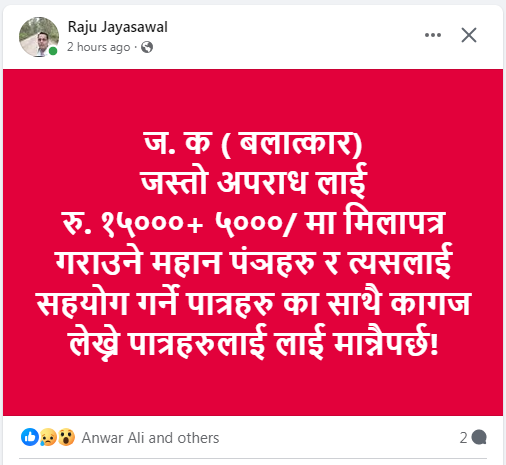Open the 2 hours ago timestamp
This screenshot has height=465, width=506.
point(98,47)
